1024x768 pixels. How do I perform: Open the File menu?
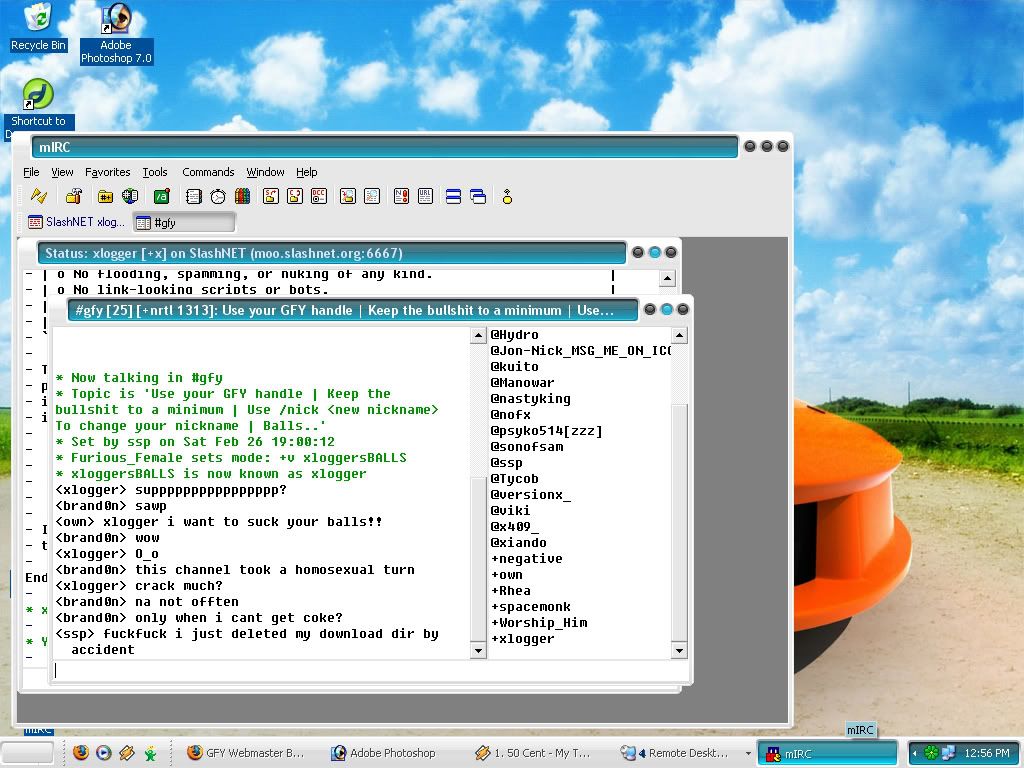[31, 172]
